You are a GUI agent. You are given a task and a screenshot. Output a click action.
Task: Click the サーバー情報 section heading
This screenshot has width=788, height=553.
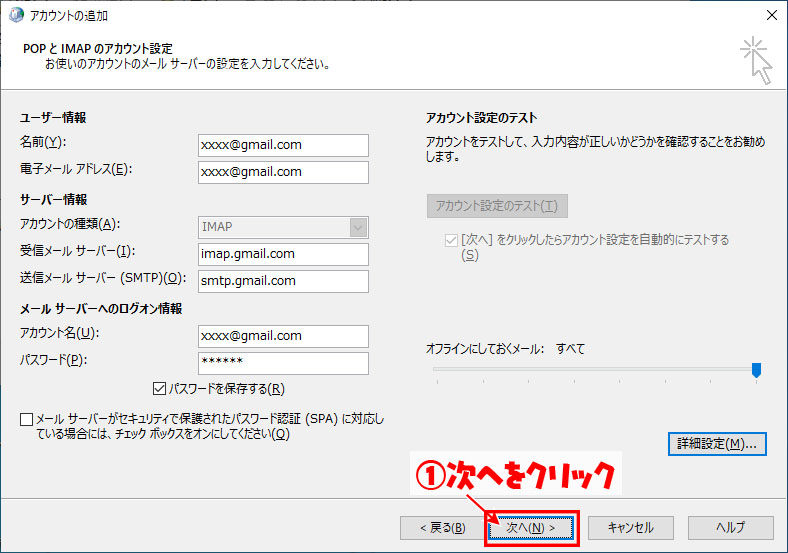(53, 200)
